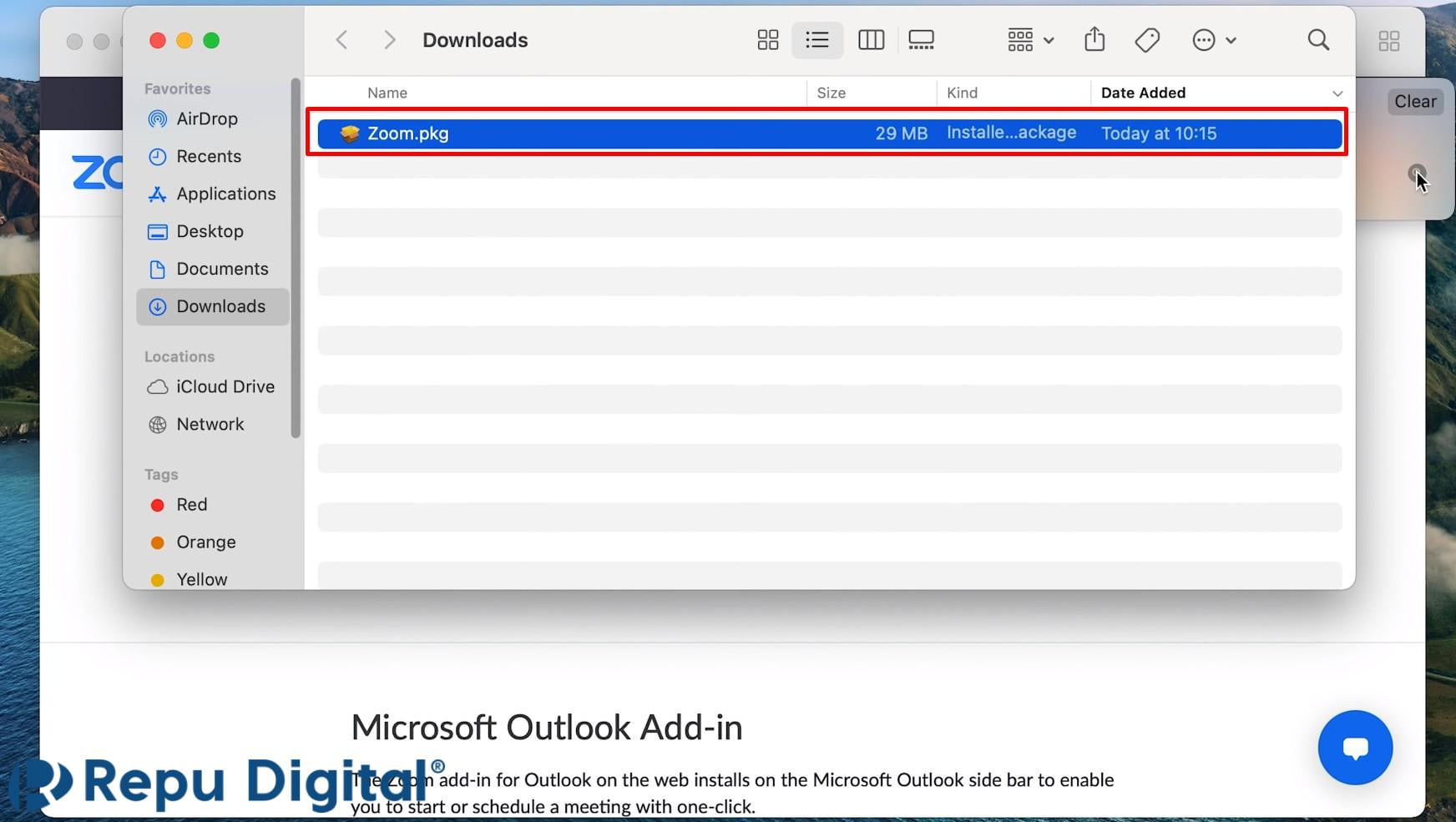Open Applications in the sidebar
The image size is (1456, 822).
coord(225,194)
